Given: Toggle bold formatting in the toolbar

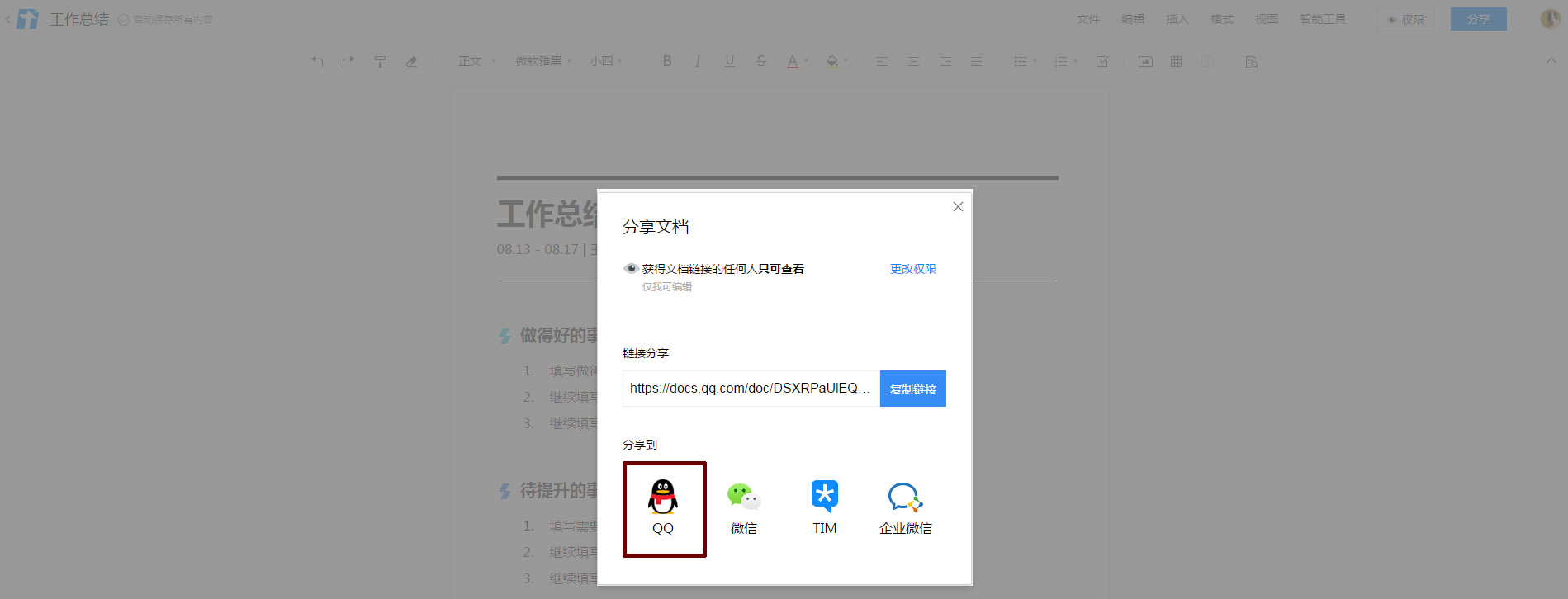Looking at the screenshot, I should 667,61.
